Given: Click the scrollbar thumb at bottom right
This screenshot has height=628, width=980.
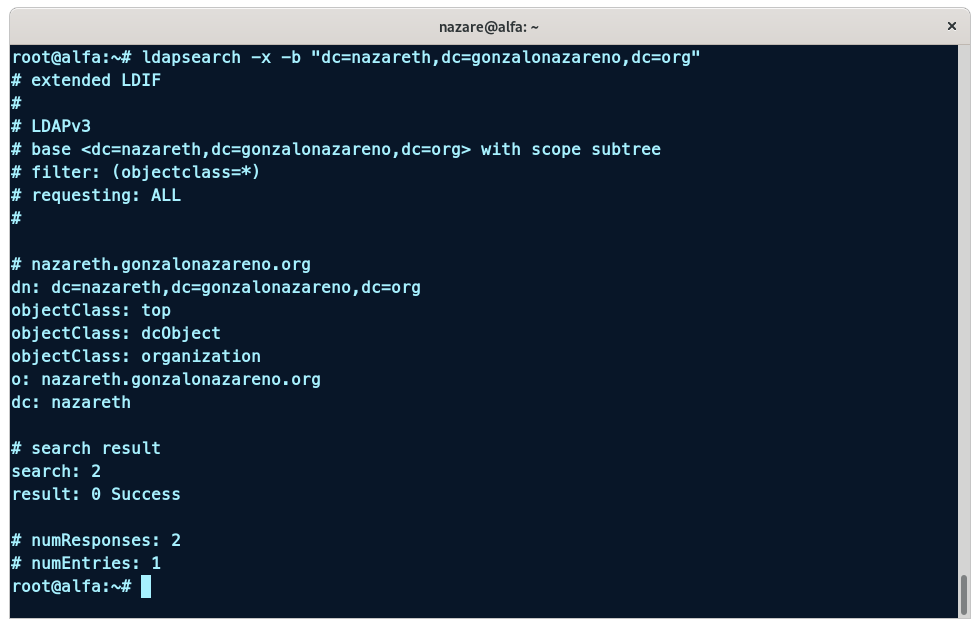Looking at the screenshot, I should click(964, 595).
